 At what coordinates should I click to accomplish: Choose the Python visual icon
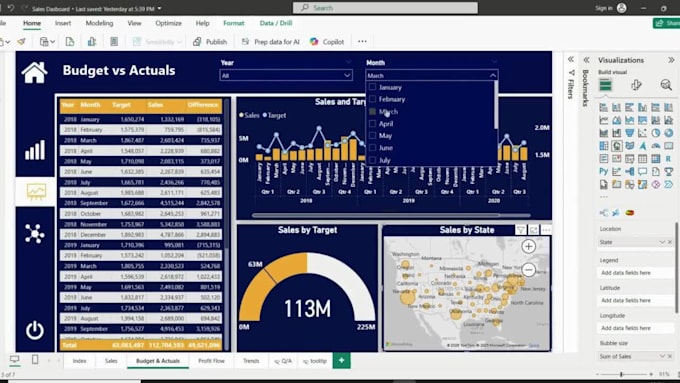point(604,171)
